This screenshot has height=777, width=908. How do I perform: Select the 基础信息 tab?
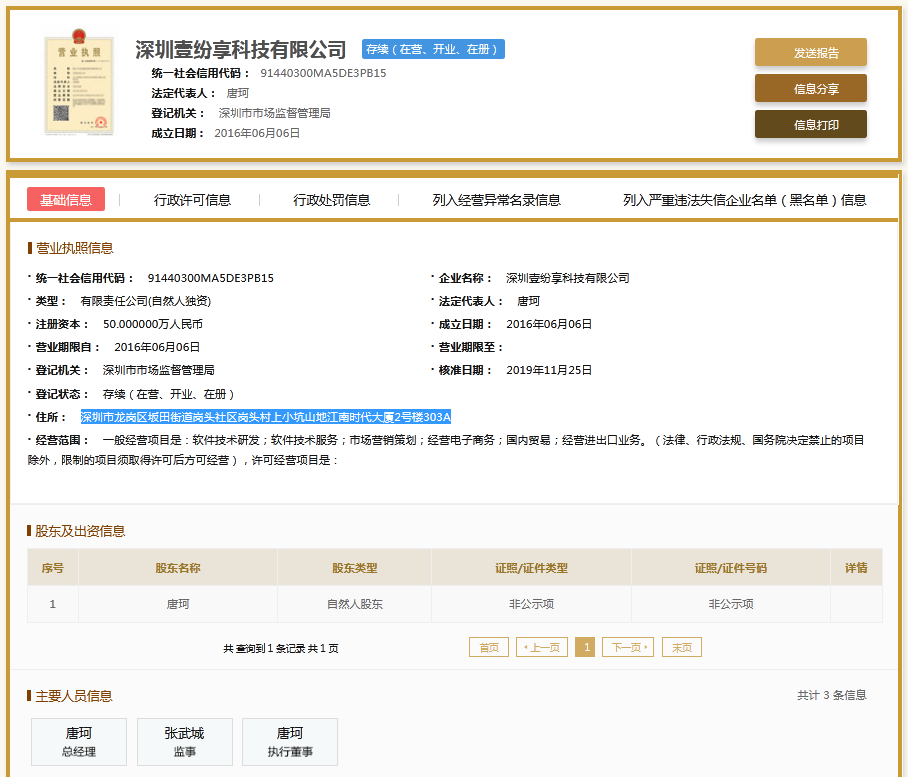point(65,199)
